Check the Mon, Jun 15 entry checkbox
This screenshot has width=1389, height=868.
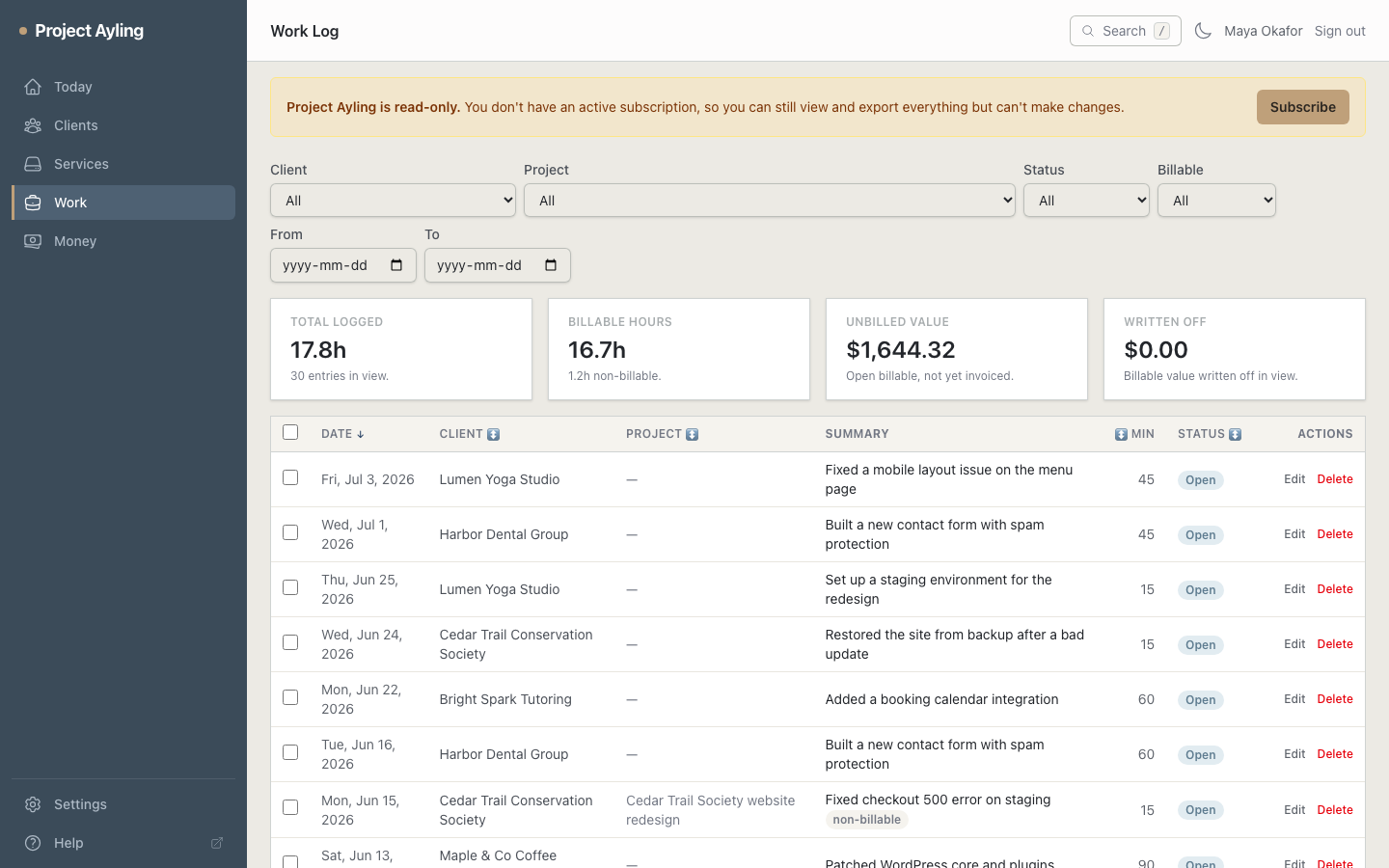pyautogui.click(x=290, y=807)
